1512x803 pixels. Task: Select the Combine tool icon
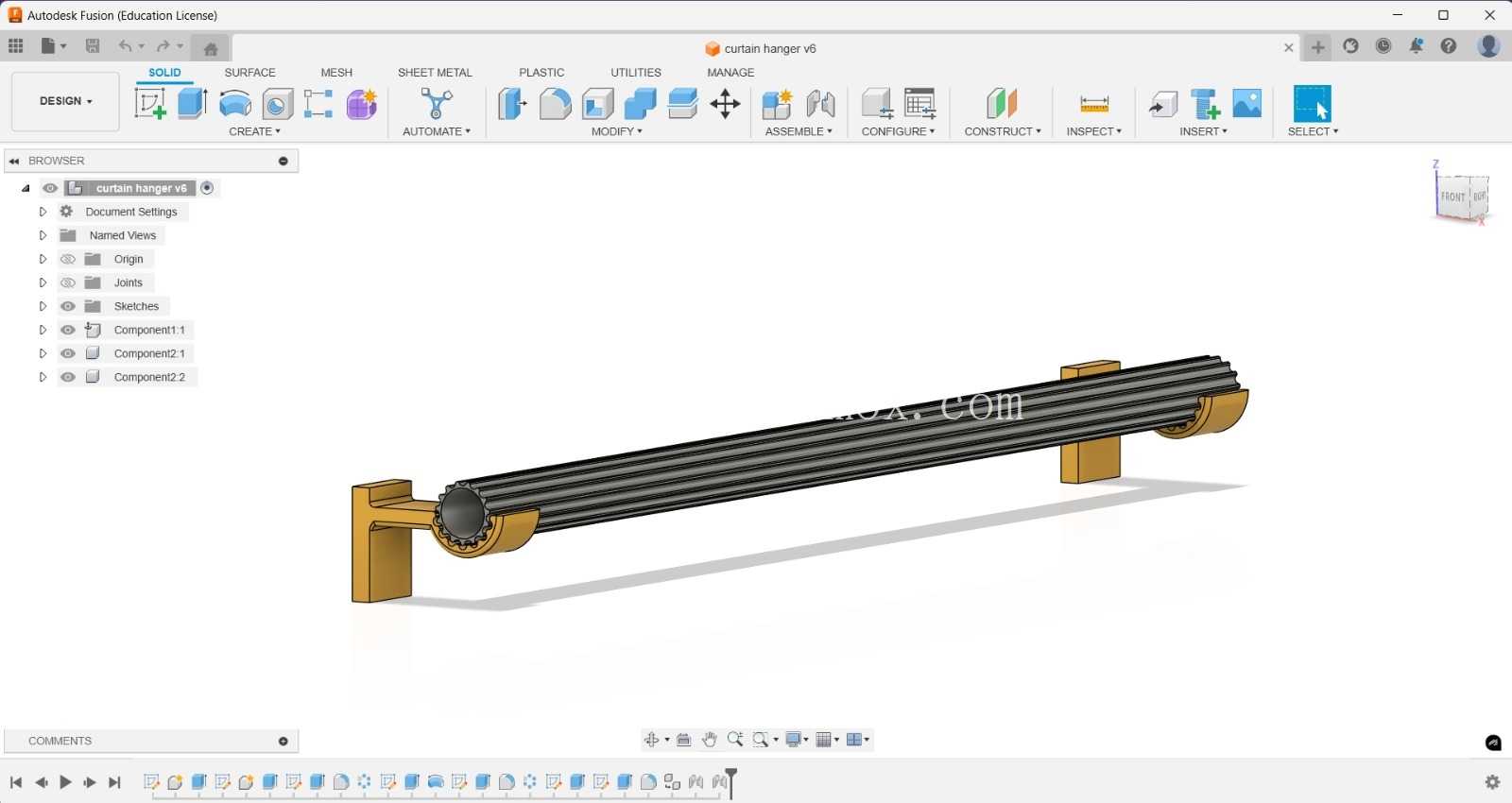click(x=640, y=103)
